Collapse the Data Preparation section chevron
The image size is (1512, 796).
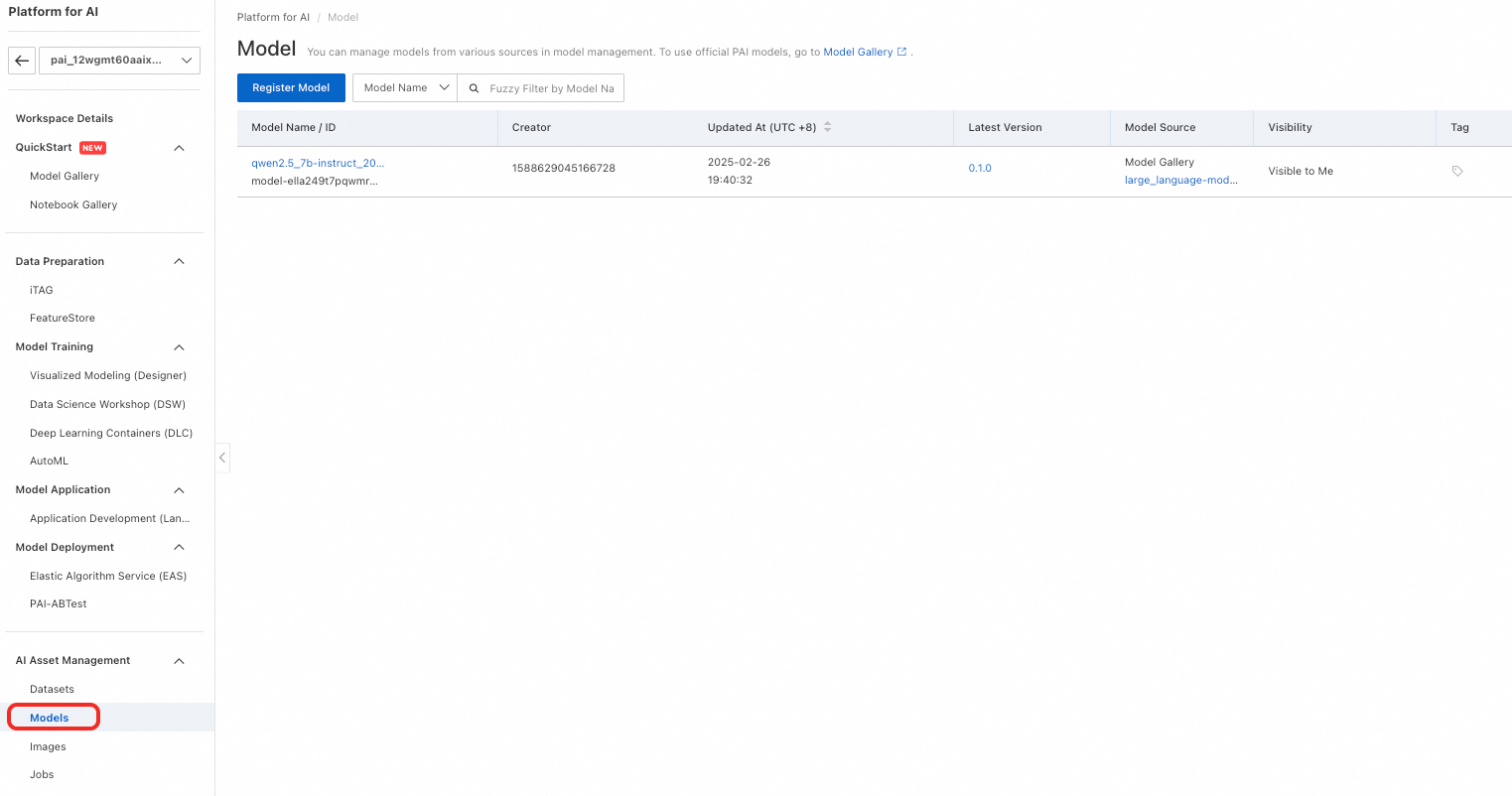179,262
